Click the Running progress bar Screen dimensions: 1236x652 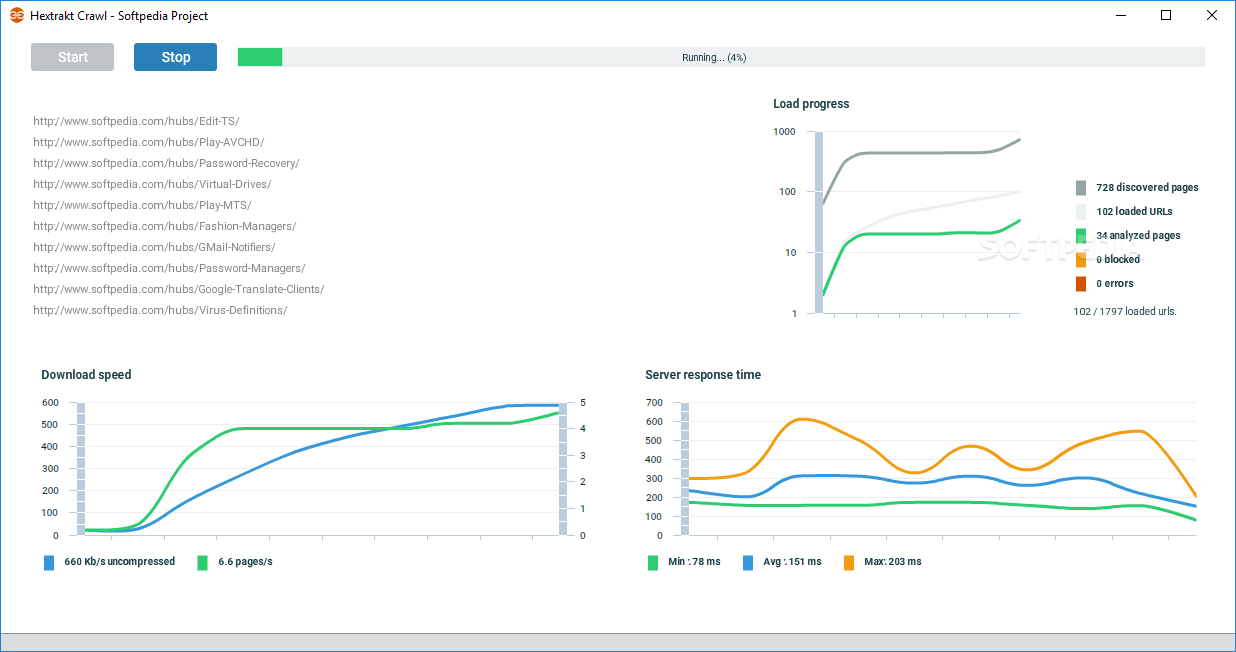coord(721,57)
